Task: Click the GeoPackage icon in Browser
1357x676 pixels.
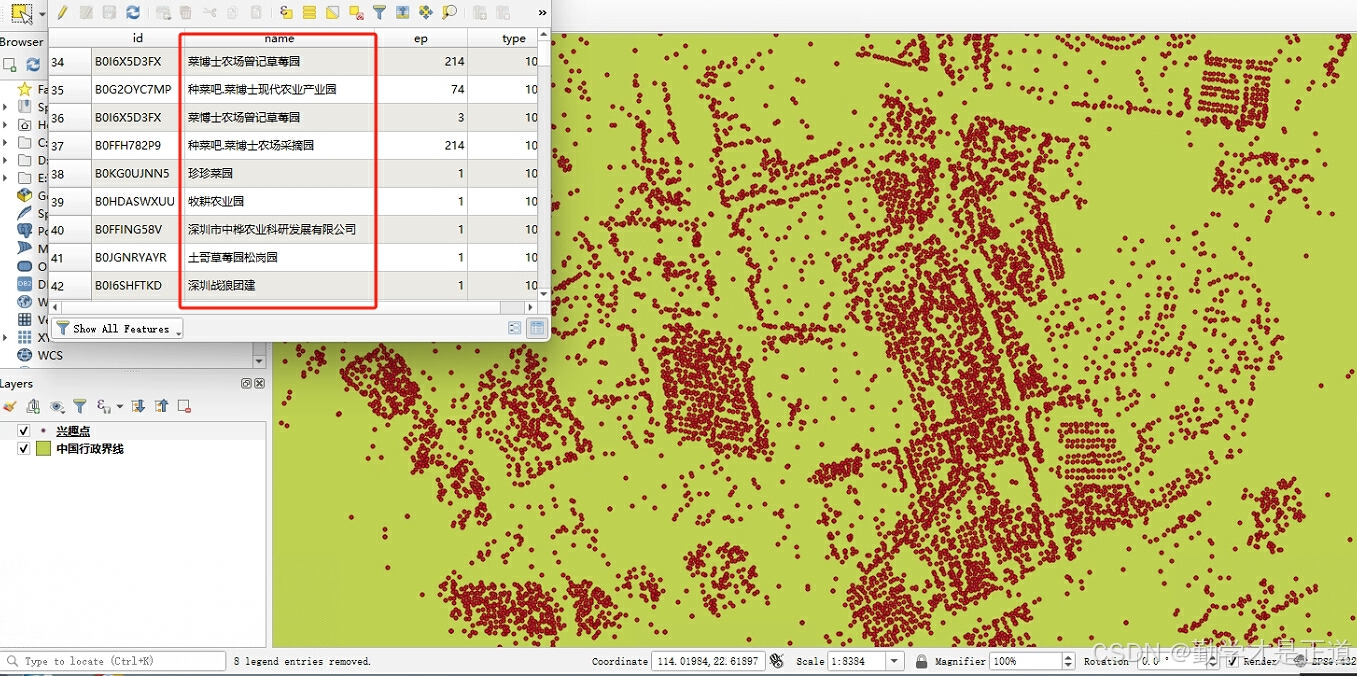Action: point(25,195)
